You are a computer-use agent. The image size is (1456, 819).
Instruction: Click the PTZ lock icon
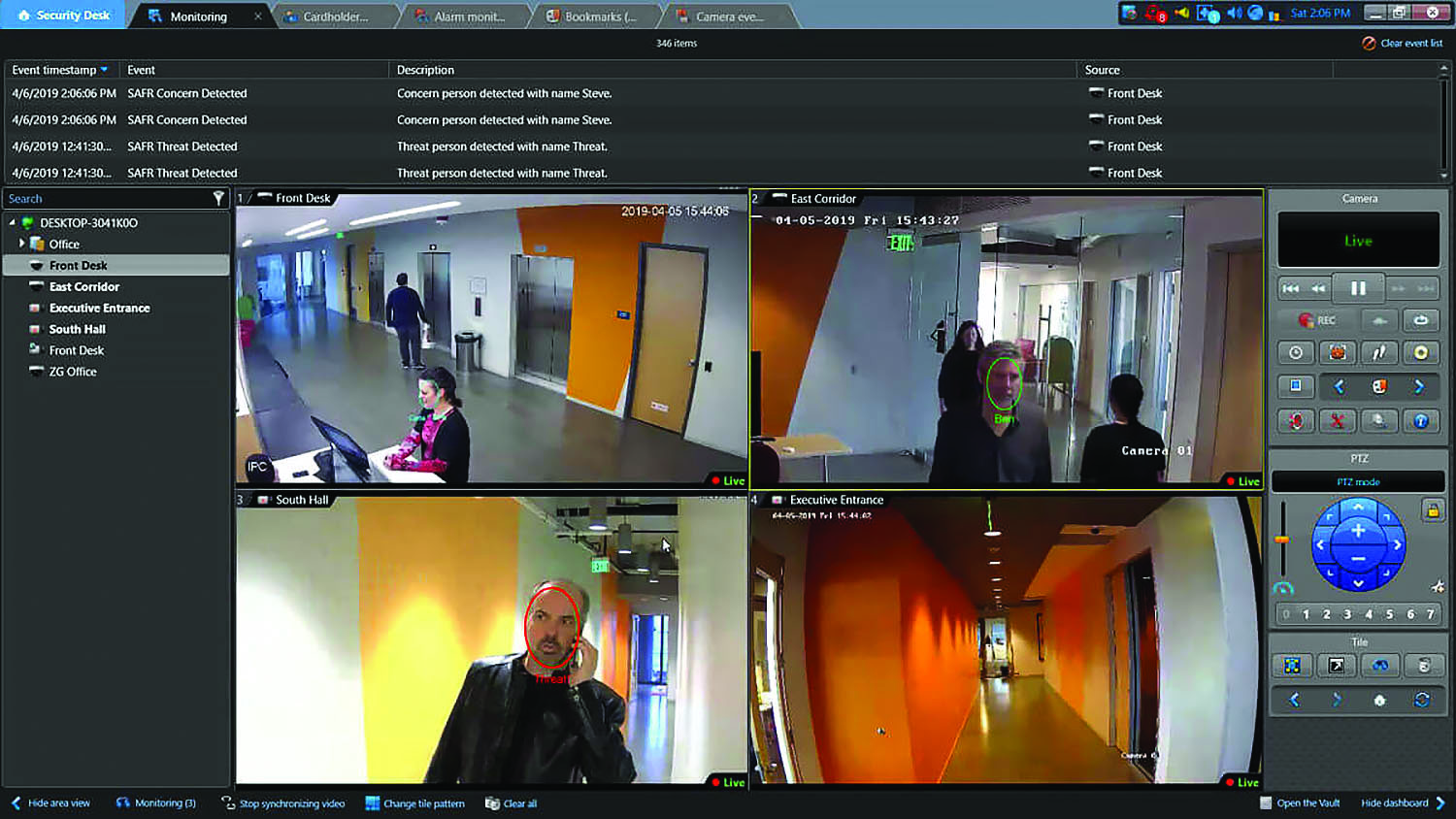1432,510
